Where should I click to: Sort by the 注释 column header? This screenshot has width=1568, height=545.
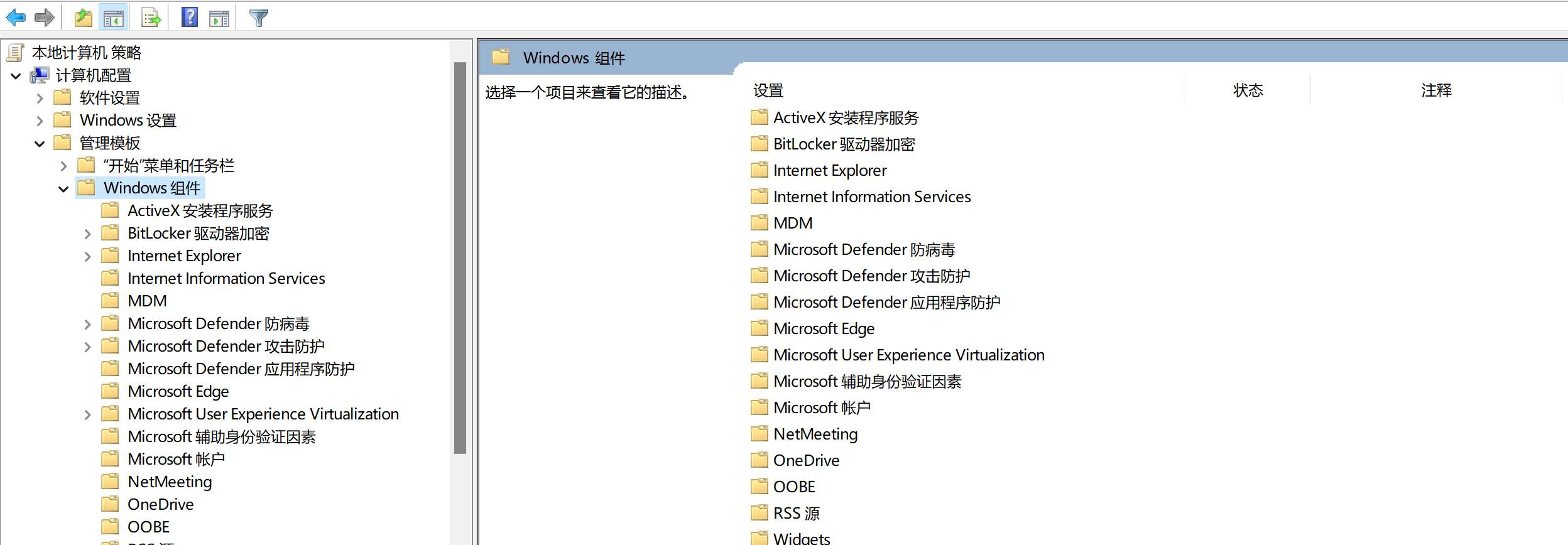(1436, 90)
